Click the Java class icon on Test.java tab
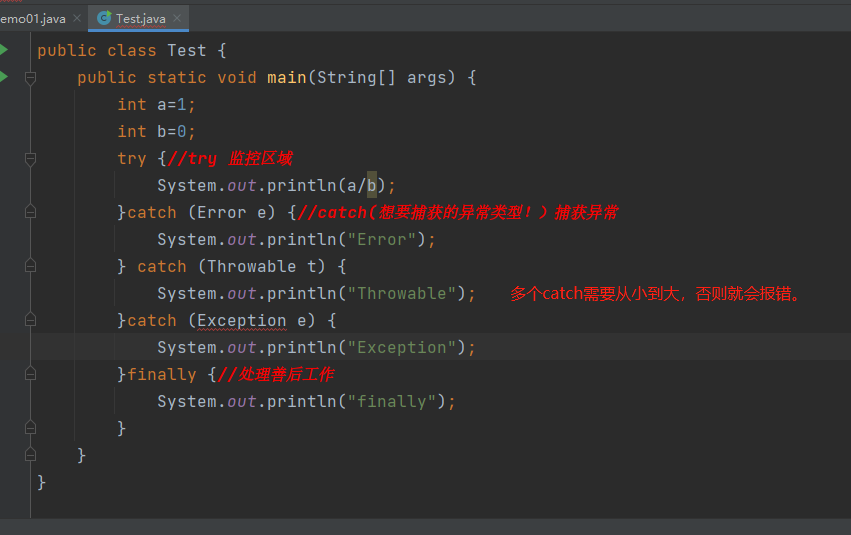The image size is (851, 535). [104, 18]
